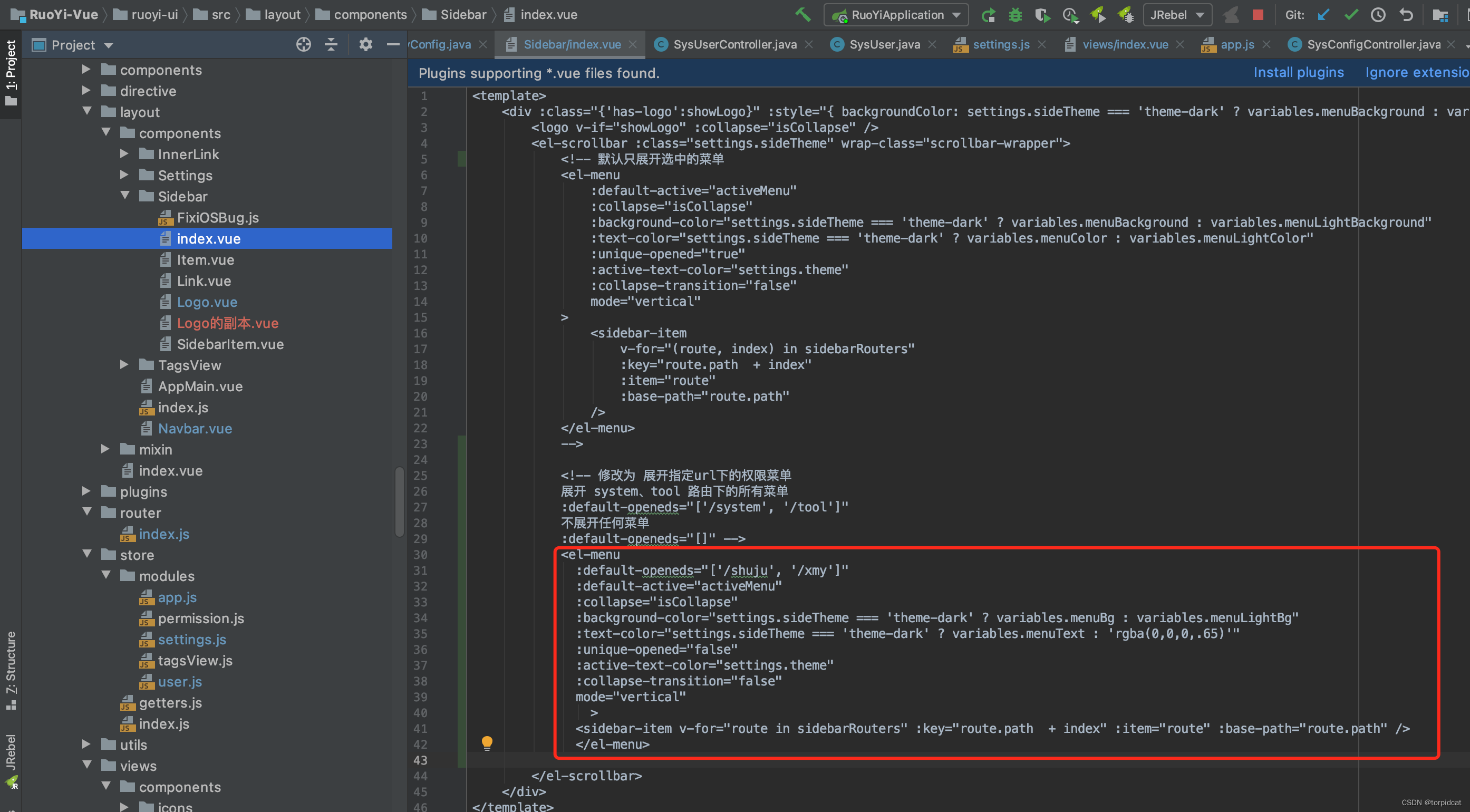
Task: Click the Git rollback undo arrow
Action: pos(1406,15)
